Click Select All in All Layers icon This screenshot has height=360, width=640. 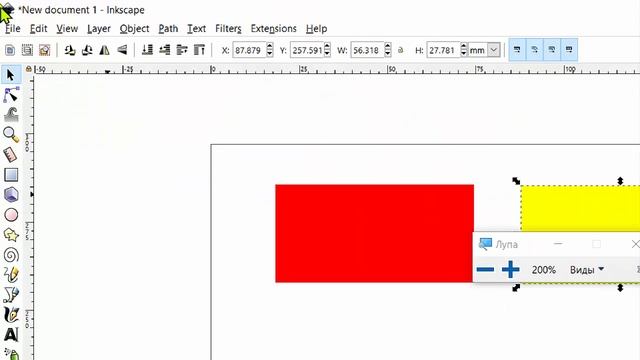tap(27, 50)
